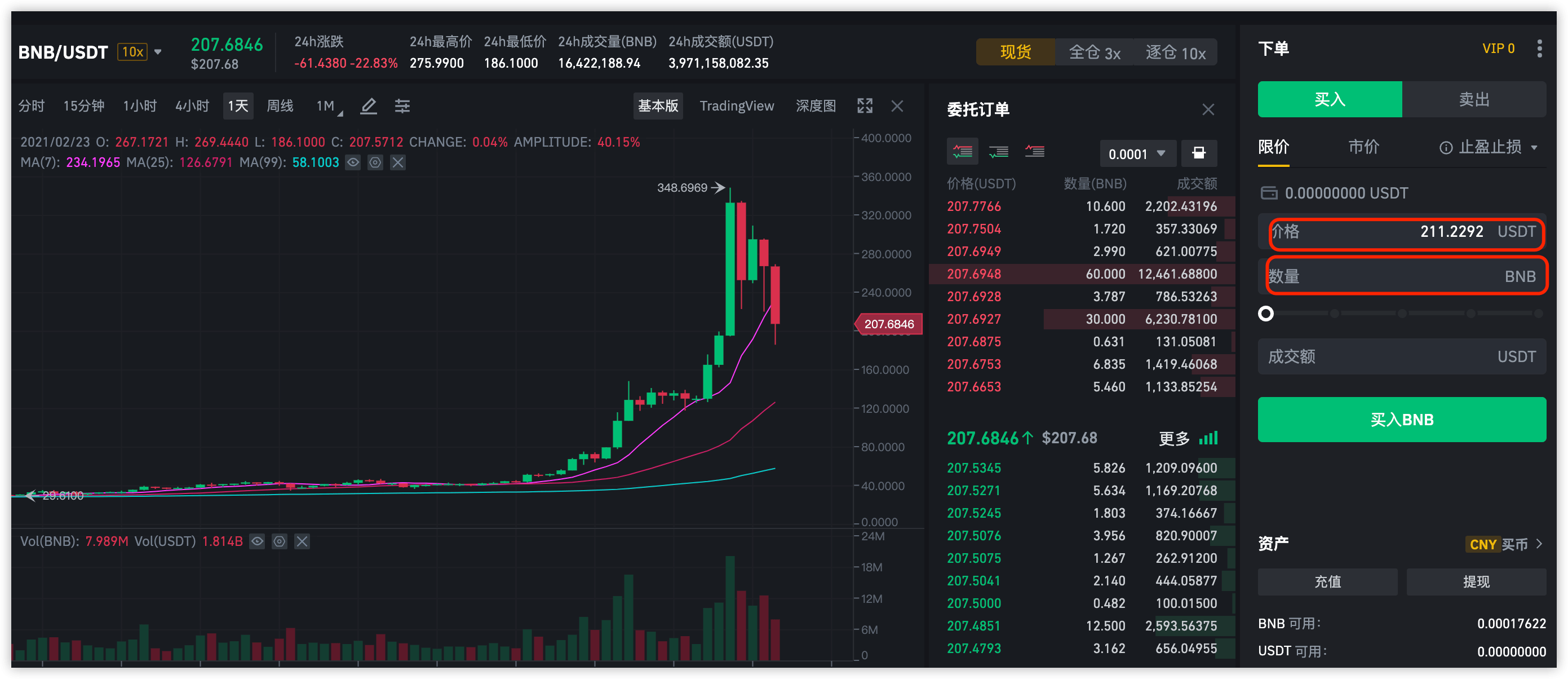Click the order book layout toggle icon
Image resolution: width=1568 pixels, height=679 pixels.
click(1199, 153)
